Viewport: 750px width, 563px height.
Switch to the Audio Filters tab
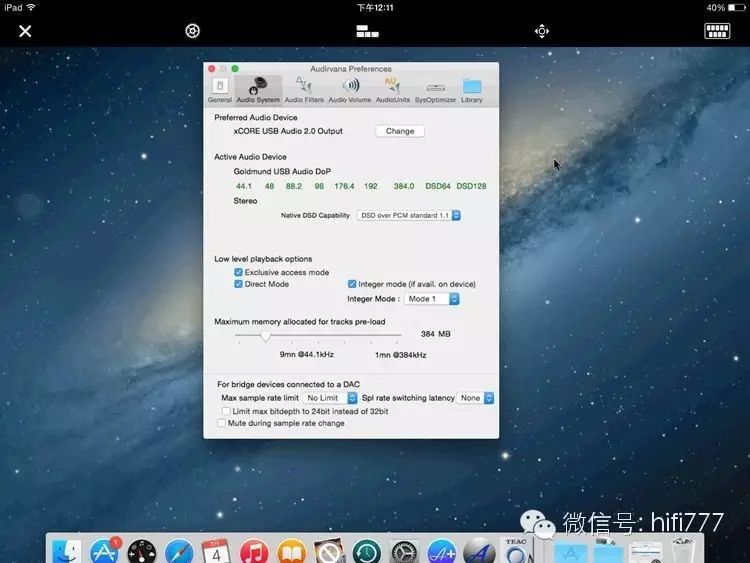(x=304, y=90)
